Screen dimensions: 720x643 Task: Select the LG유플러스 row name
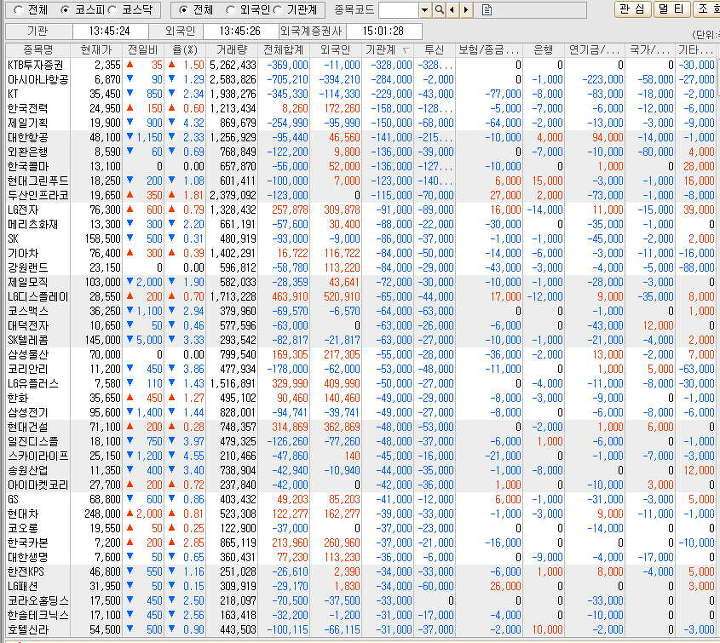33,384
